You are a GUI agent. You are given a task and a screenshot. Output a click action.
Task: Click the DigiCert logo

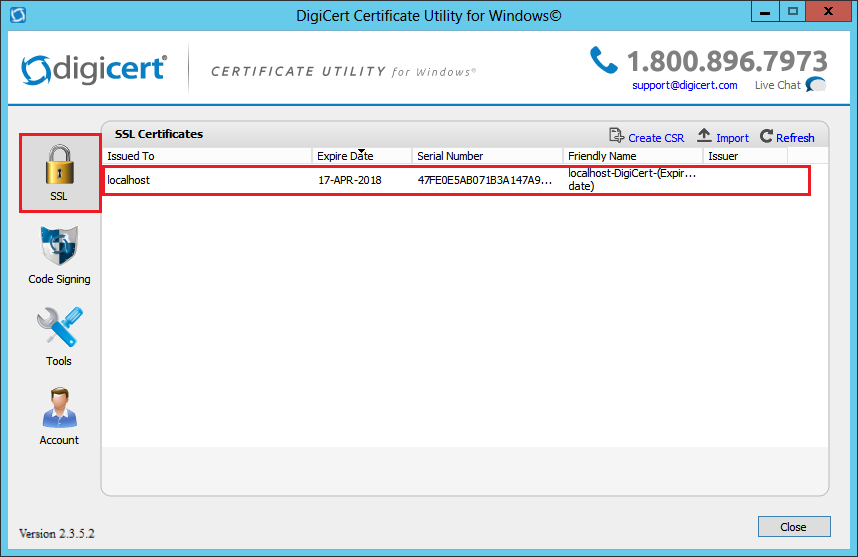pyautogui.click(x=94, y=70)
